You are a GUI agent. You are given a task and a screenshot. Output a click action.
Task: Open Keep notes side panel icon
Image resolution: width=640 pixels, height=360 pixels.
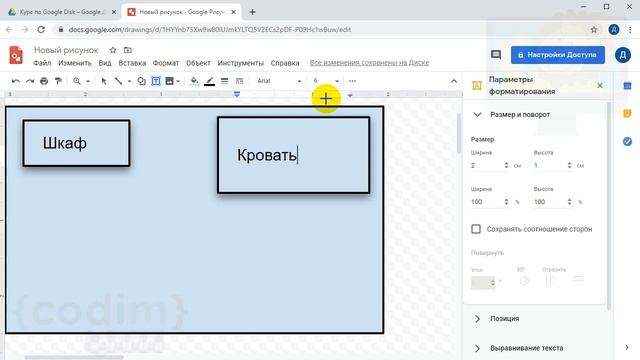628,113
